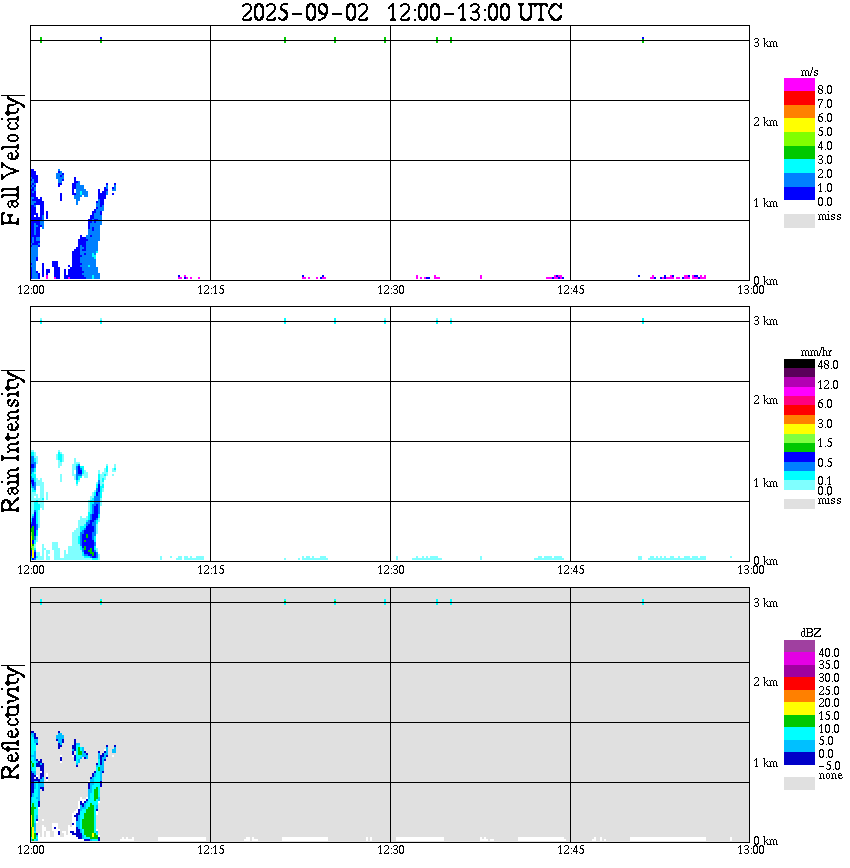Click the 1 km label of Reflectivity panel
This screenshot has width=850, height=868.
[x=765, y=763]
